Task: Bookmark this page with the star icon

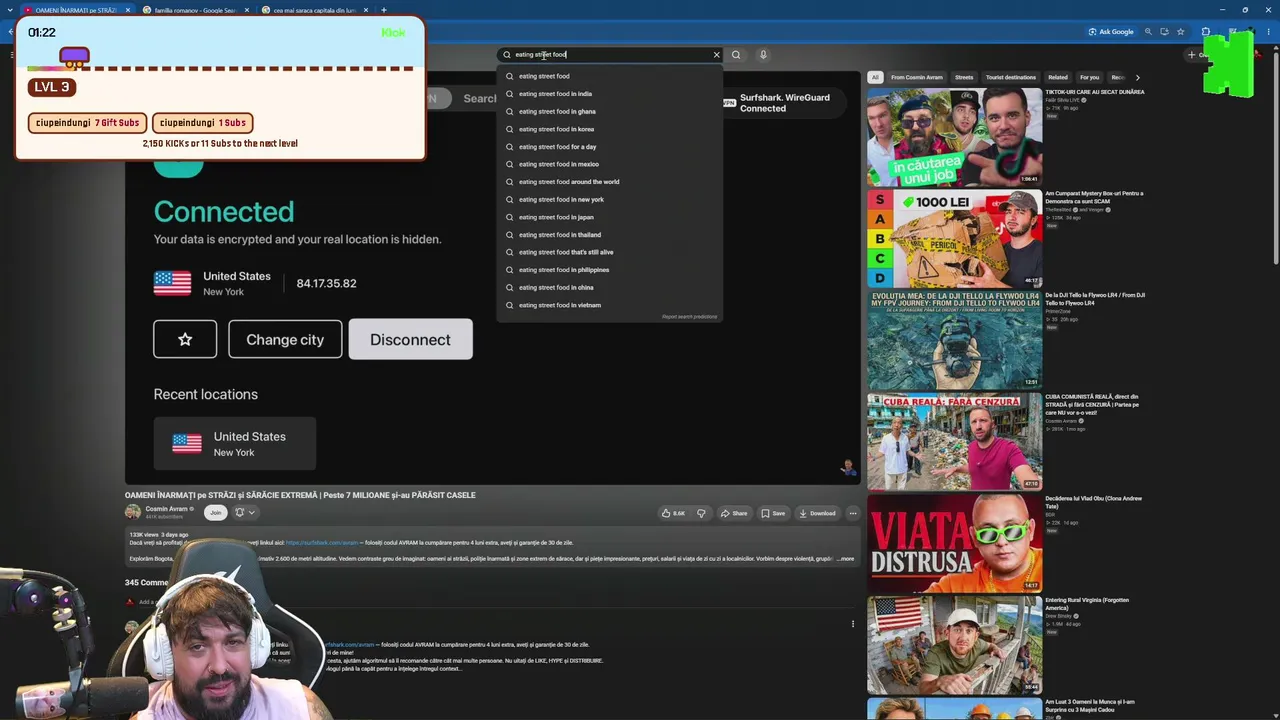Action: pyautogui.click(x=1181, y=32)
